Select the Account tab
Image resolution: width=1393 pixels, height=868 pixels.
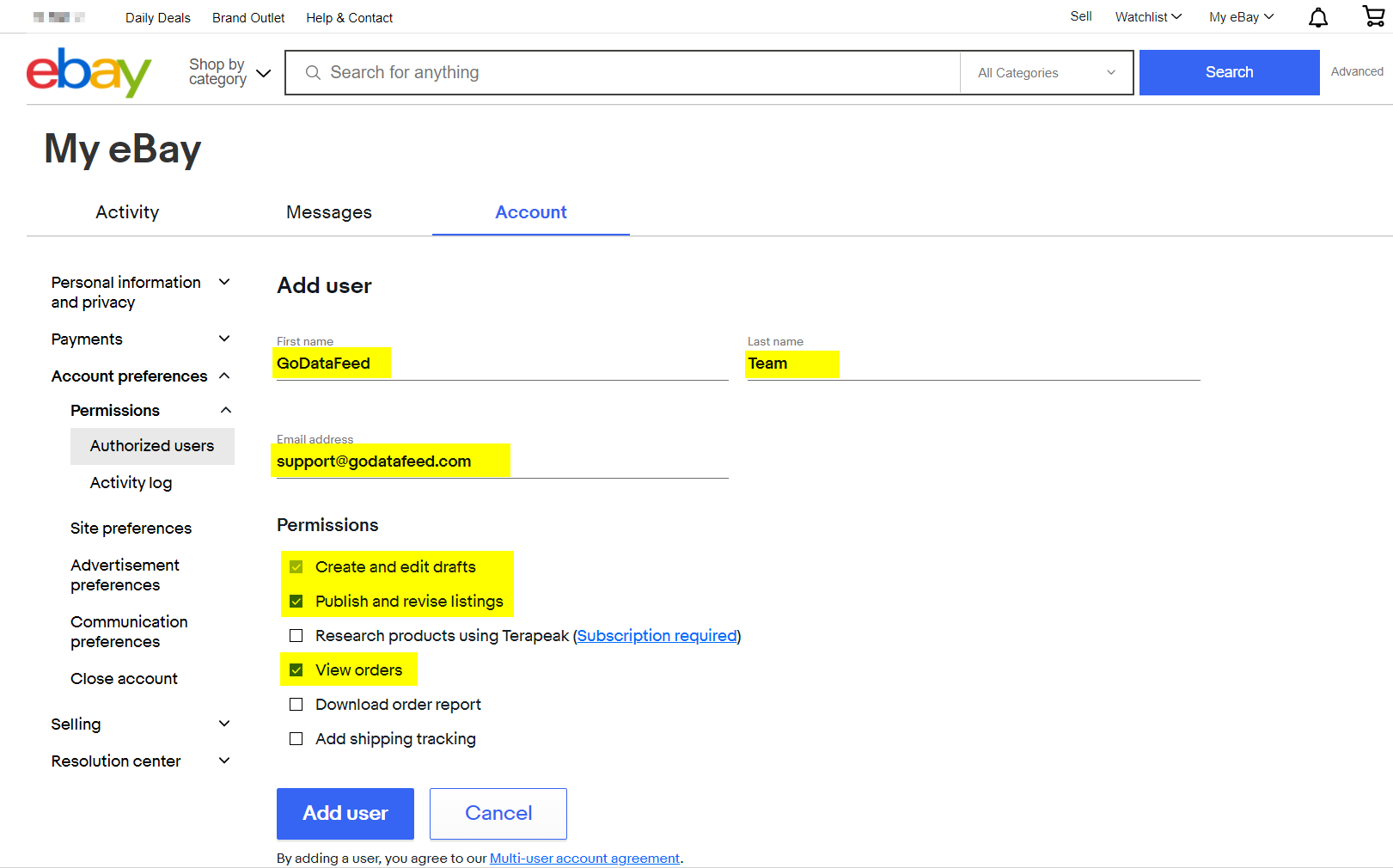coord(531,212)
